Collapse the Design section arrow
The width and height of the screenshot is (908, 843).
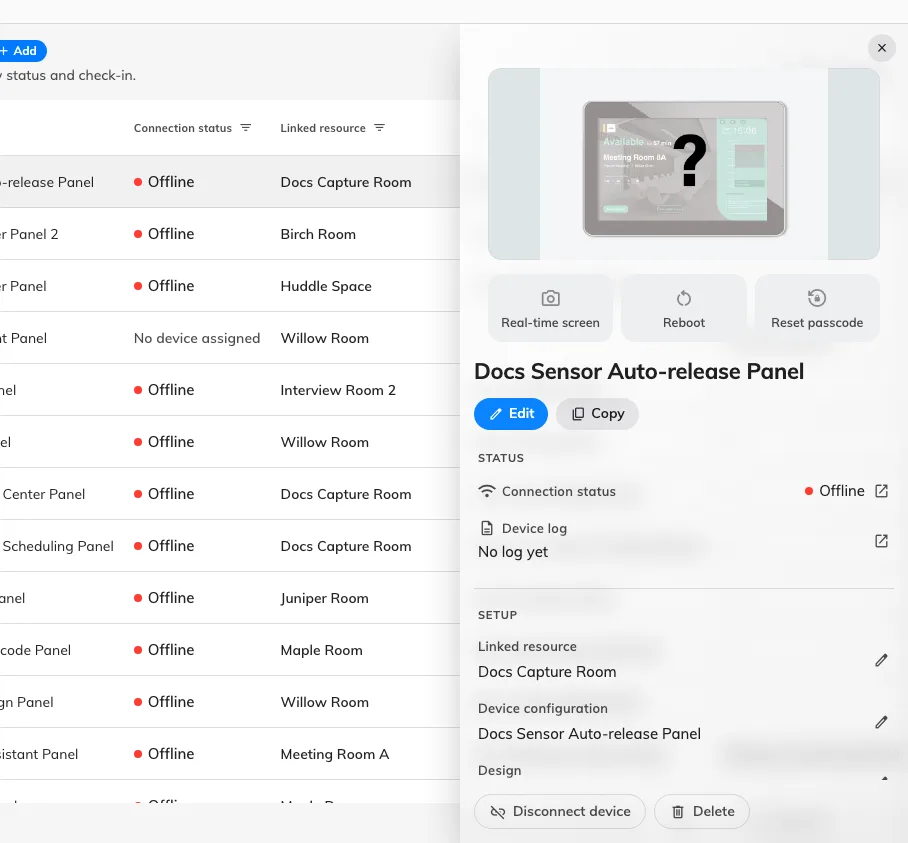coord(884,779)
